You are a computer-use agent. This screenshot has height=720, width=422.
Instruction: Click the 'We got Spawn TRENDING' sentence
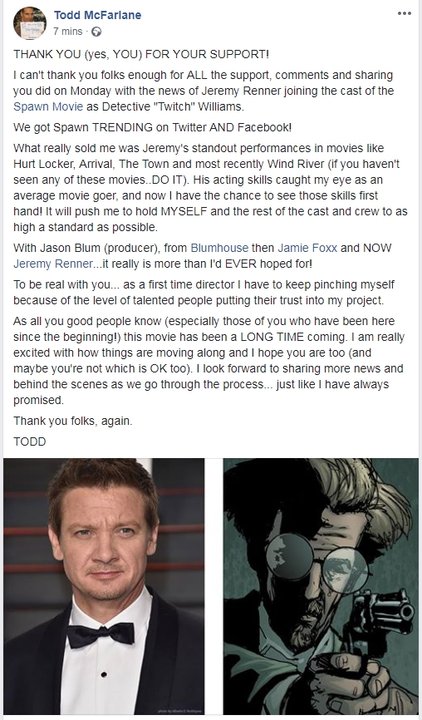[152, 127]
